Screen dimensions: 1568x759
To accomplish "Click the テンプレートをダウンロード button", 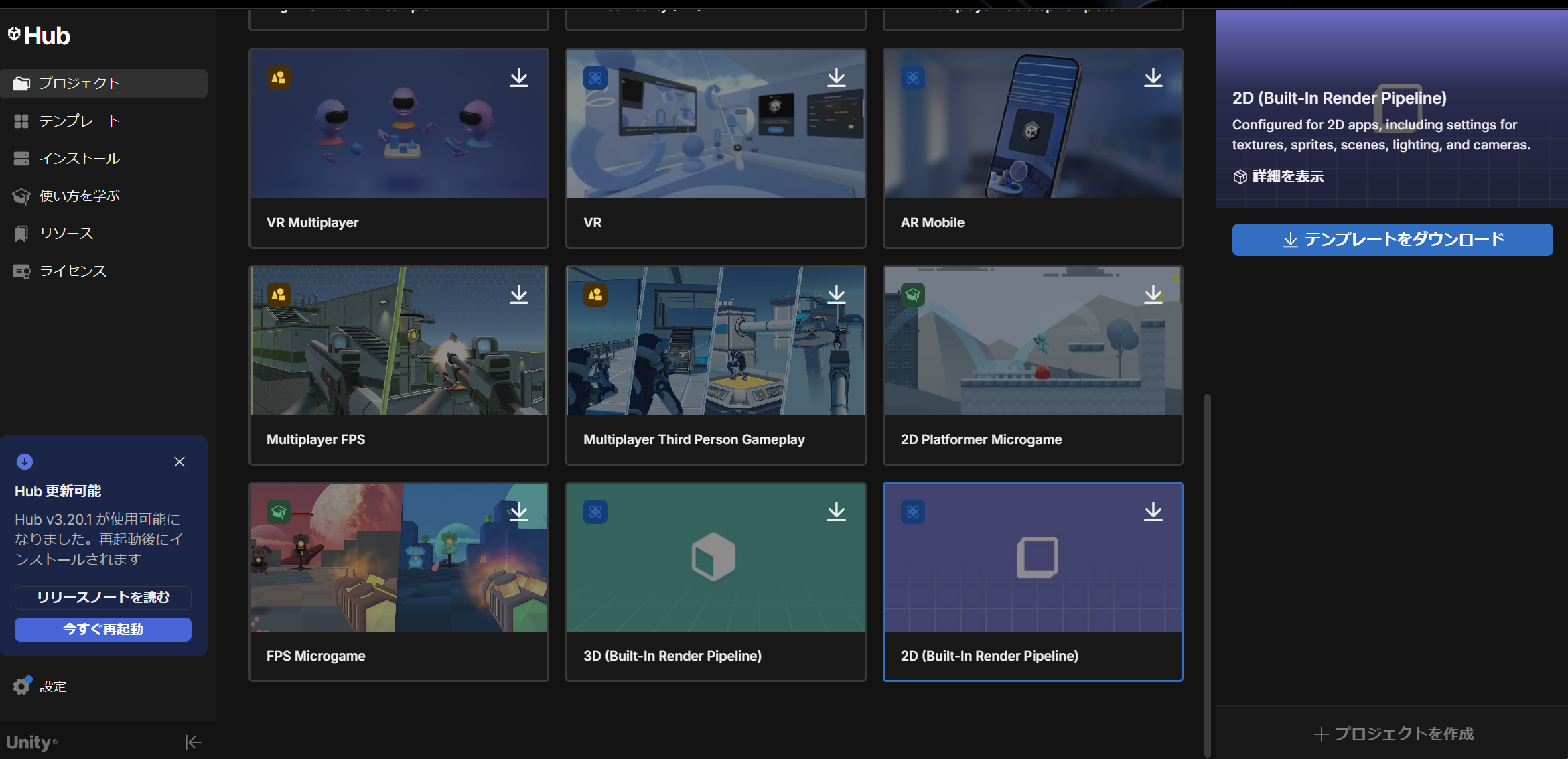I will pos(1393,240).
